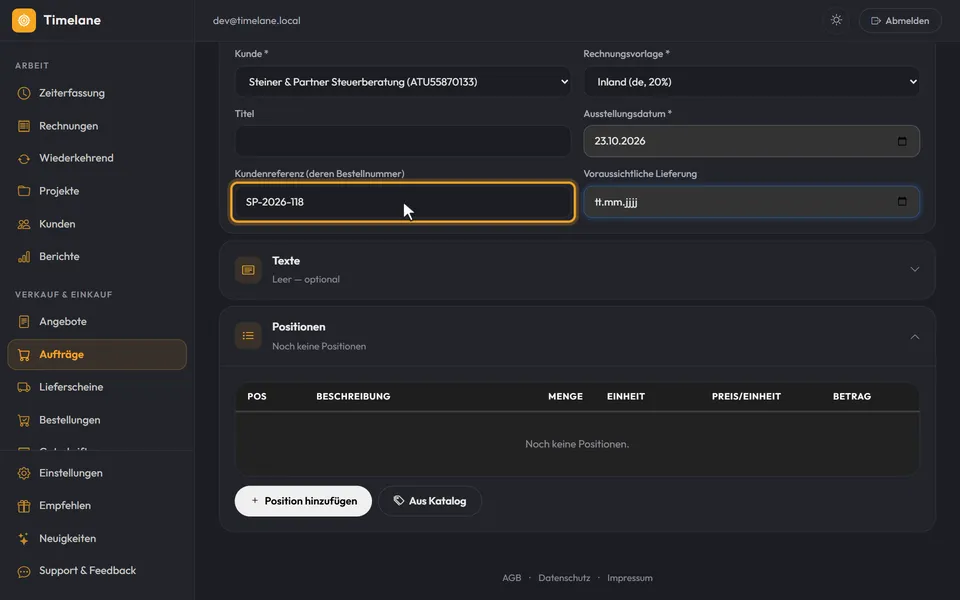Focus the Titel input field

403,141
